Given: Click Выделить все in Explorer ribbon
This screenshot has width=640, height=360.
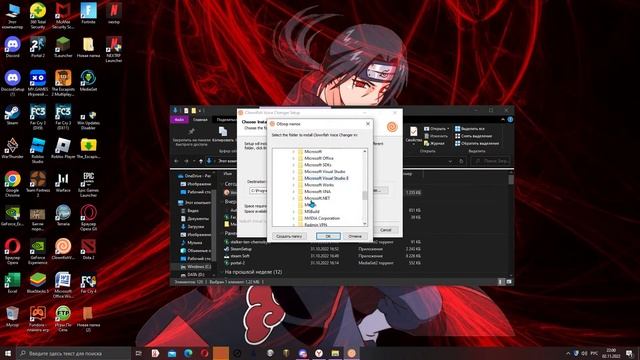Looking at the screenshot, I should tap(469, 129).
